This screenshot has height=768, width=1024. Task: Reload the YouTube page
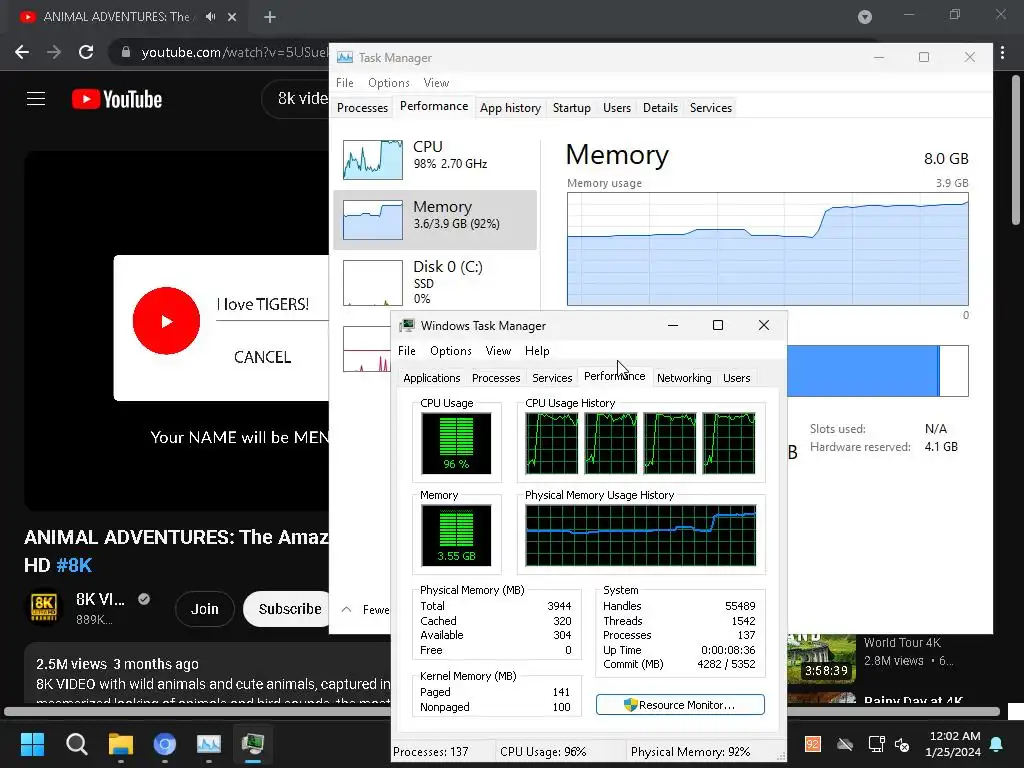click(x=86, y=52)
